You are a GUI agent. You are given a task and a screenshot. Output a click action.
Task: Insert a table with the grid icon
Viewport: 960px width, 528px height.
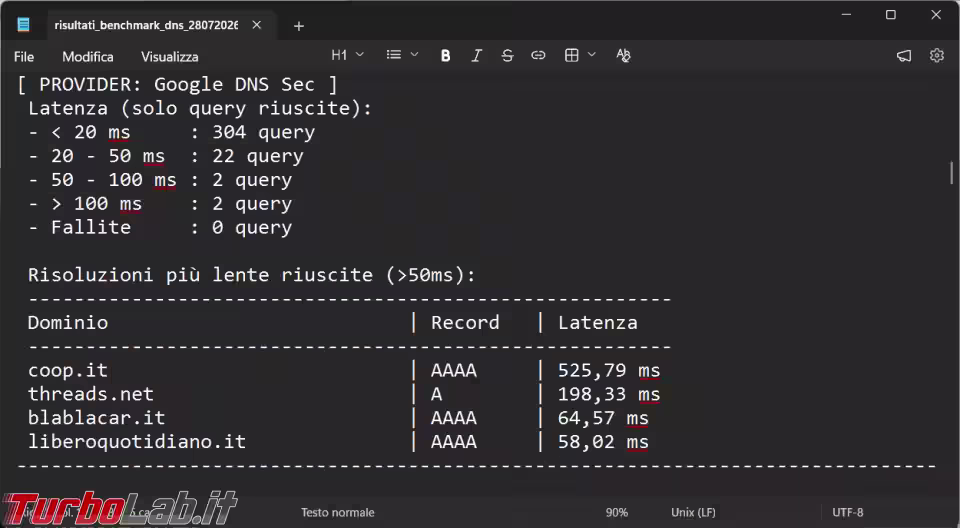(x=572, y=56)
